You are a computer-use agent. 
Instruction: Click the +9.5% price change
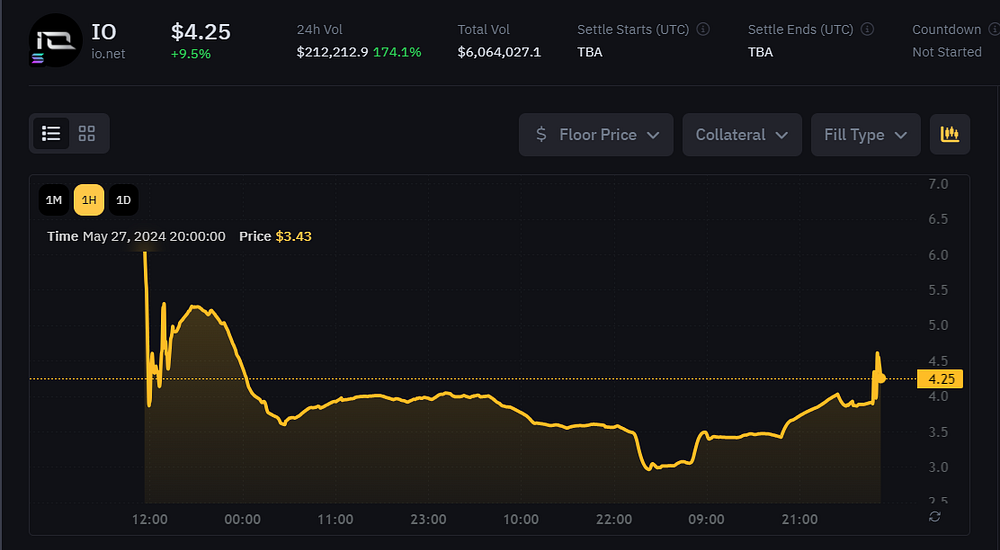[191, 54]
